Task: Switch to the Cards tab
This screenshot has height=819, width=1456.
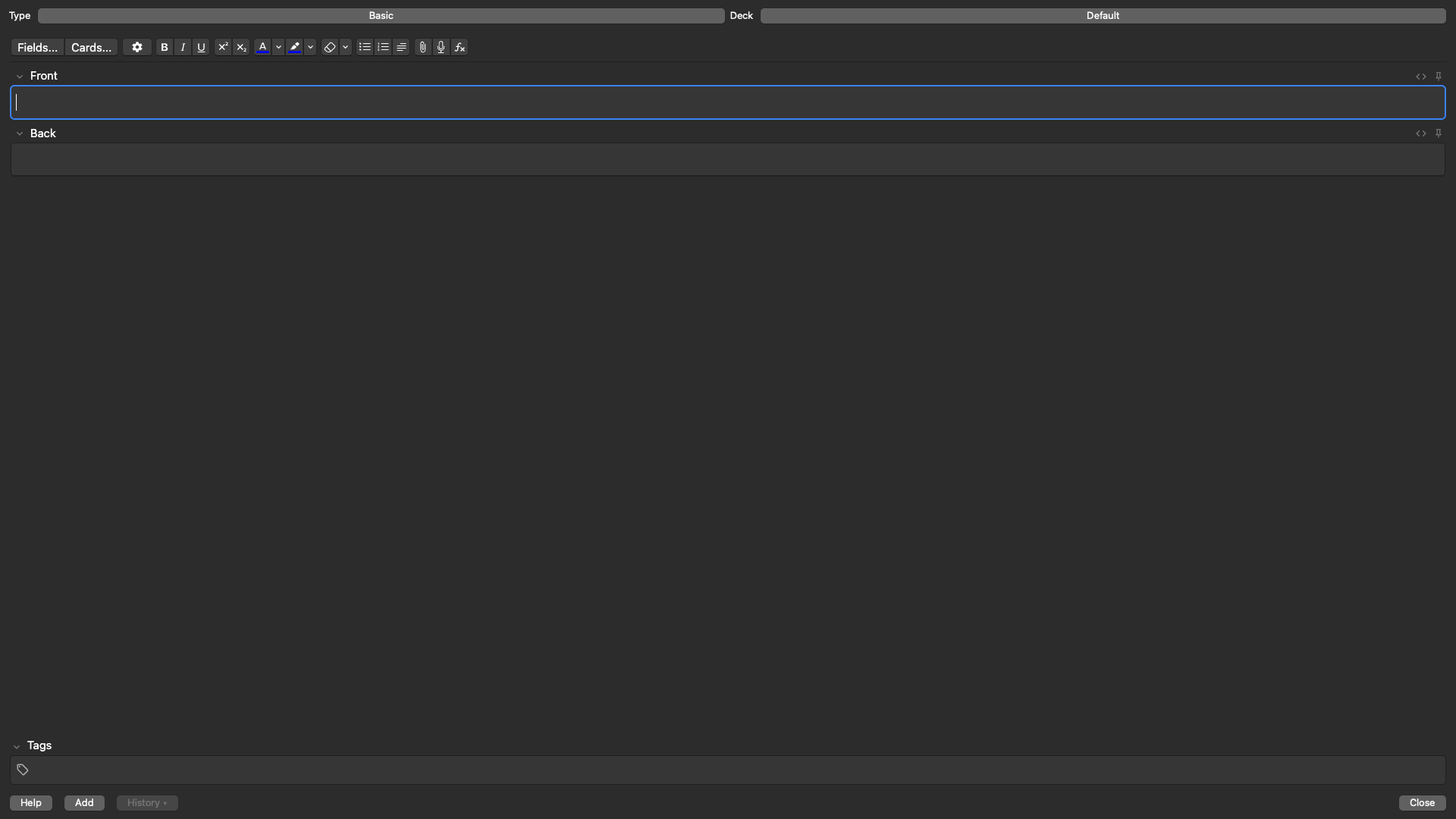Action: click(90, 47)
